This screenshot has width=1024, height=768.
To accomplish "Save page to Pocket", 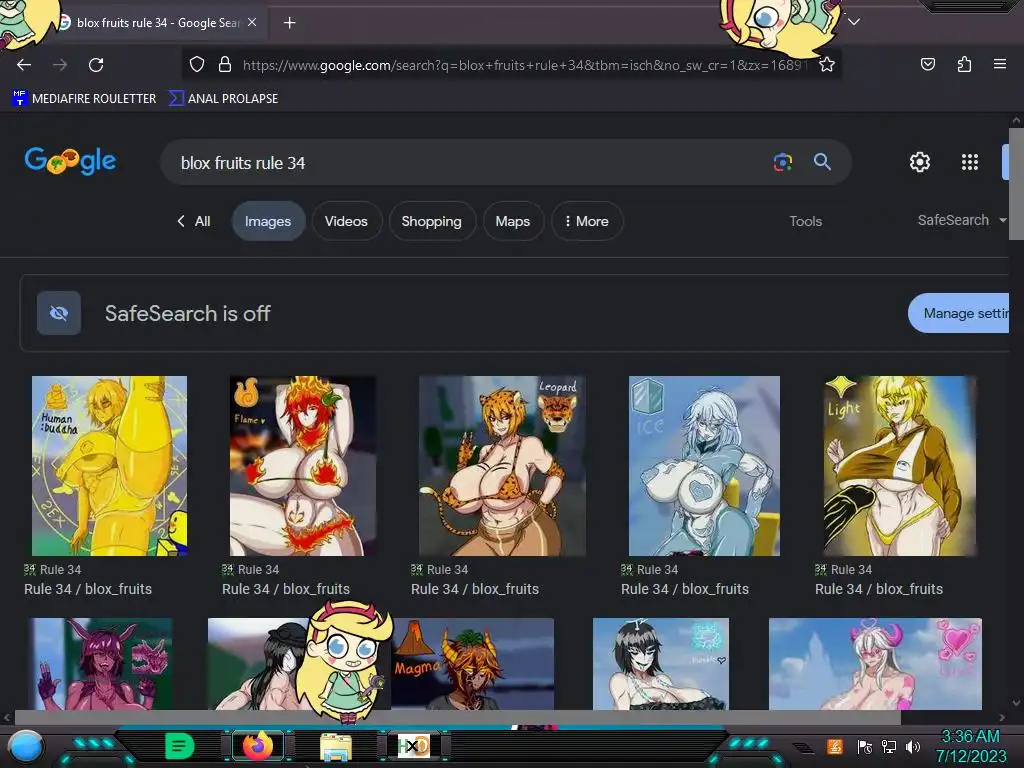I will click(927, 64).
